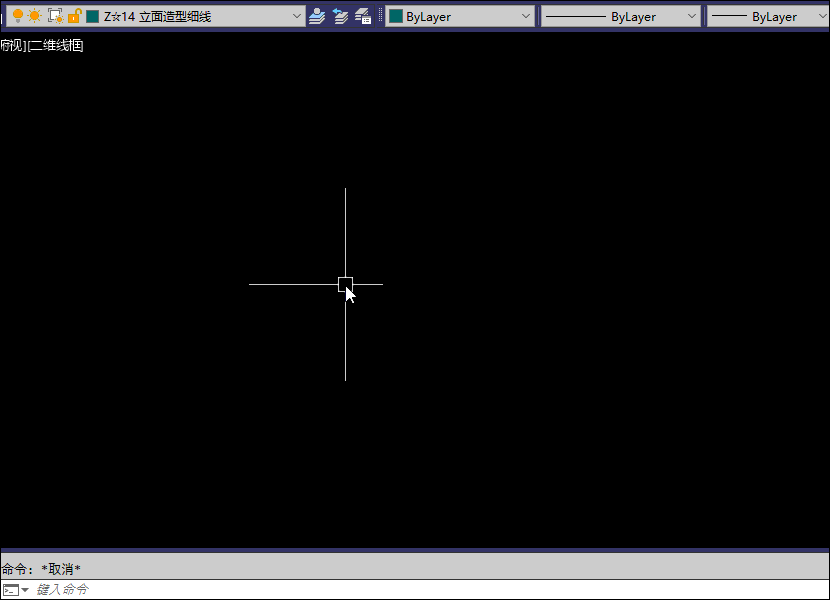The height and width of the screenshot is (600, 830).
Task: Toggle the layer freeze sun icon
Action: coord(35,16)
